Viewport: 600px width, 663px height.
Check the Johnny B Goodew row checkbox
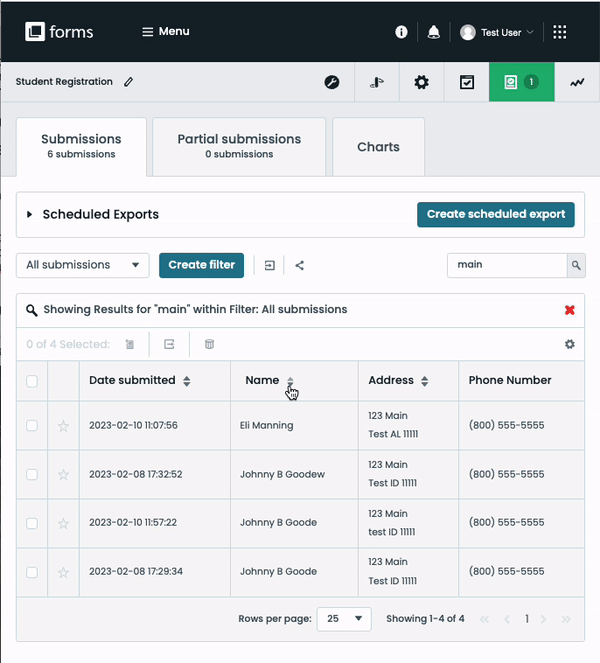(32, 475)
